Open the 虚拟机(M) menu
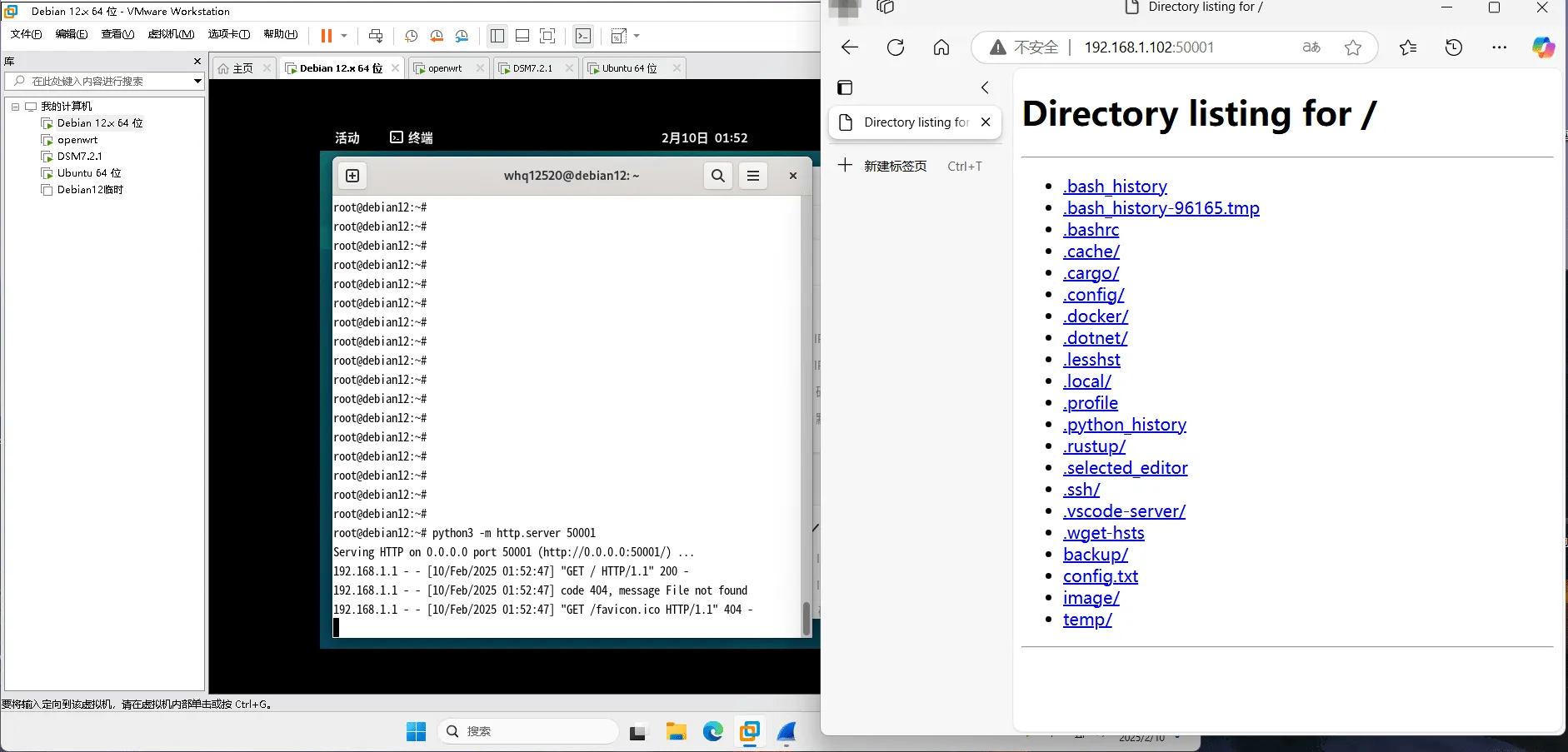This screenshot has height=752, width=1568. coord(171,34)
